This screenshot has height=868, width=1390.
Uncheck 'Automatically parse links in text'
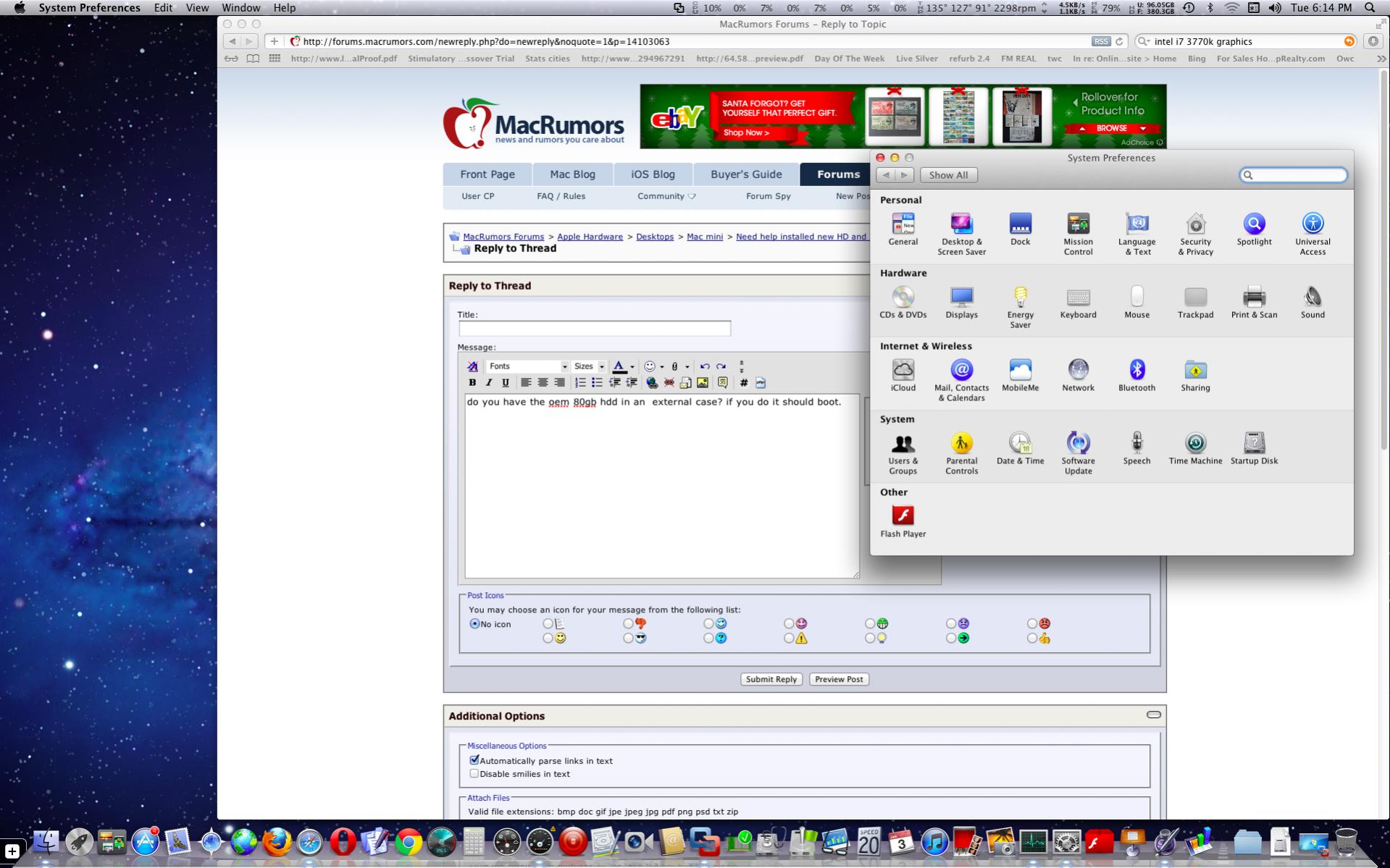pyautogui.click(x=474, y=760)
